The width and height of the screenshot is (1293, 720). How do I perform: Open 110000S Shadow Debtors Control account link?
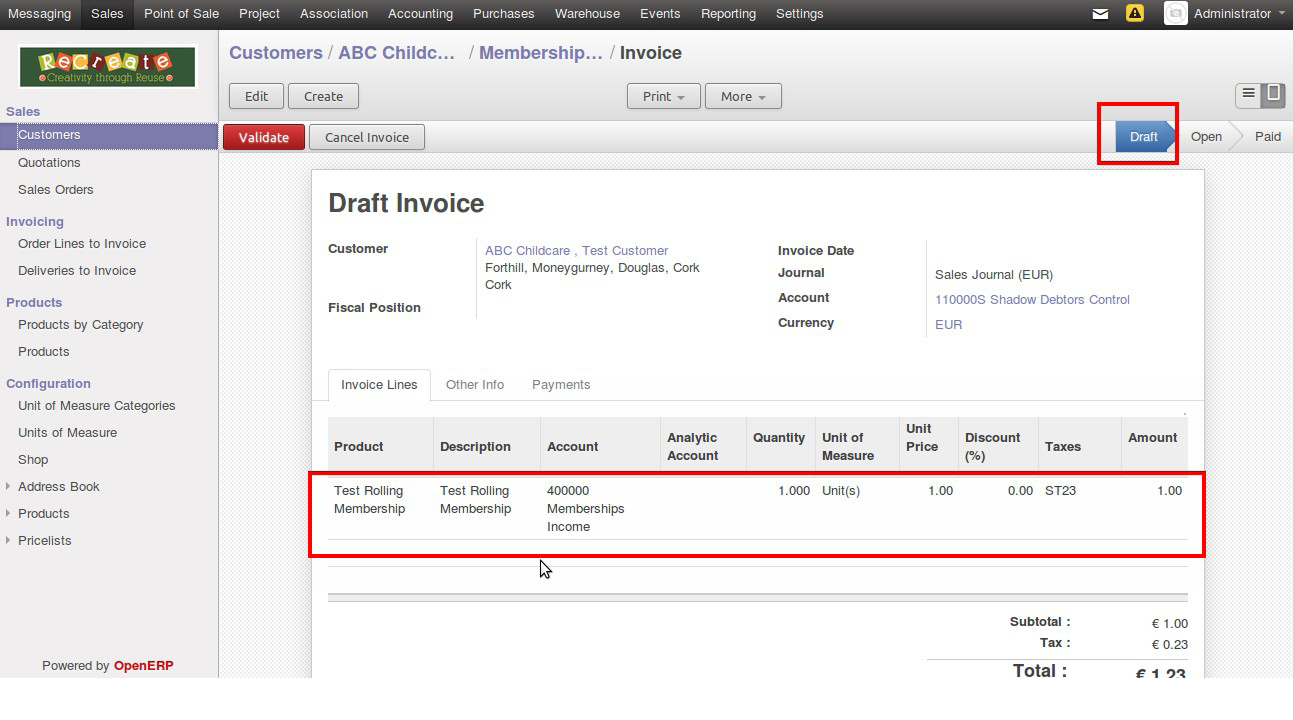coord(1032,300)
